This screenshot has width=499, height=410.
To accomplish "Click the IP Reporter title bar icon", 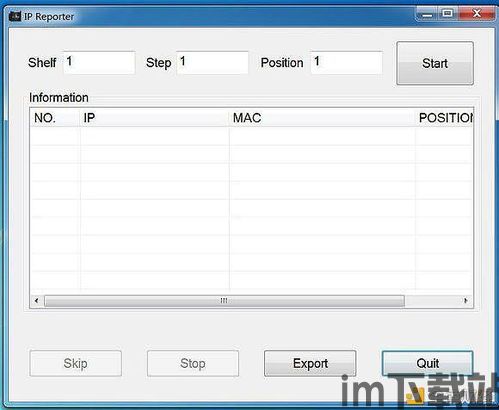I will 15,16.
